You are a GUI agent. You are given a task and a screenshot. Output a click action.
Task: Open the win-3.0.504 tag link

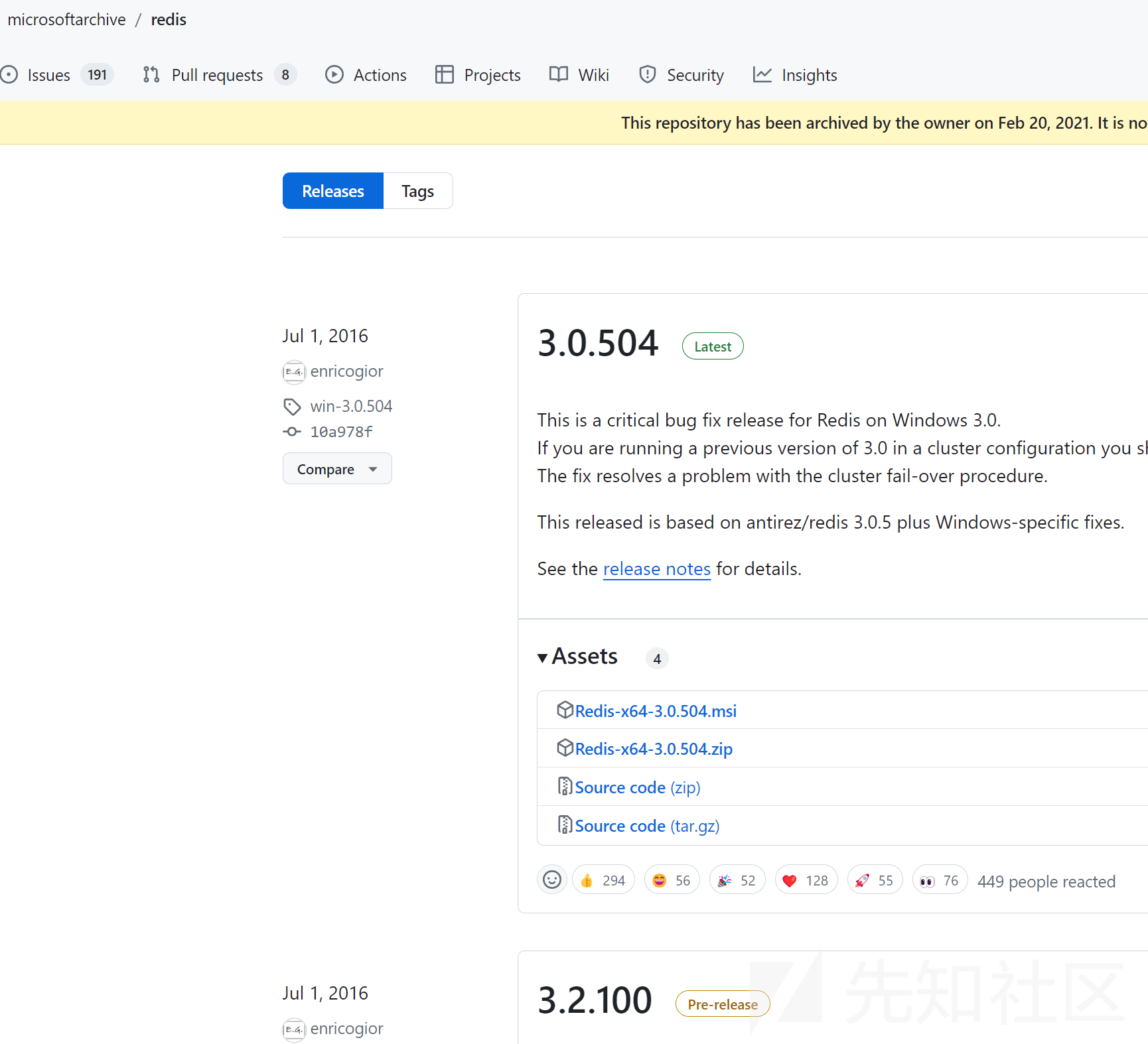pos(351,406)
